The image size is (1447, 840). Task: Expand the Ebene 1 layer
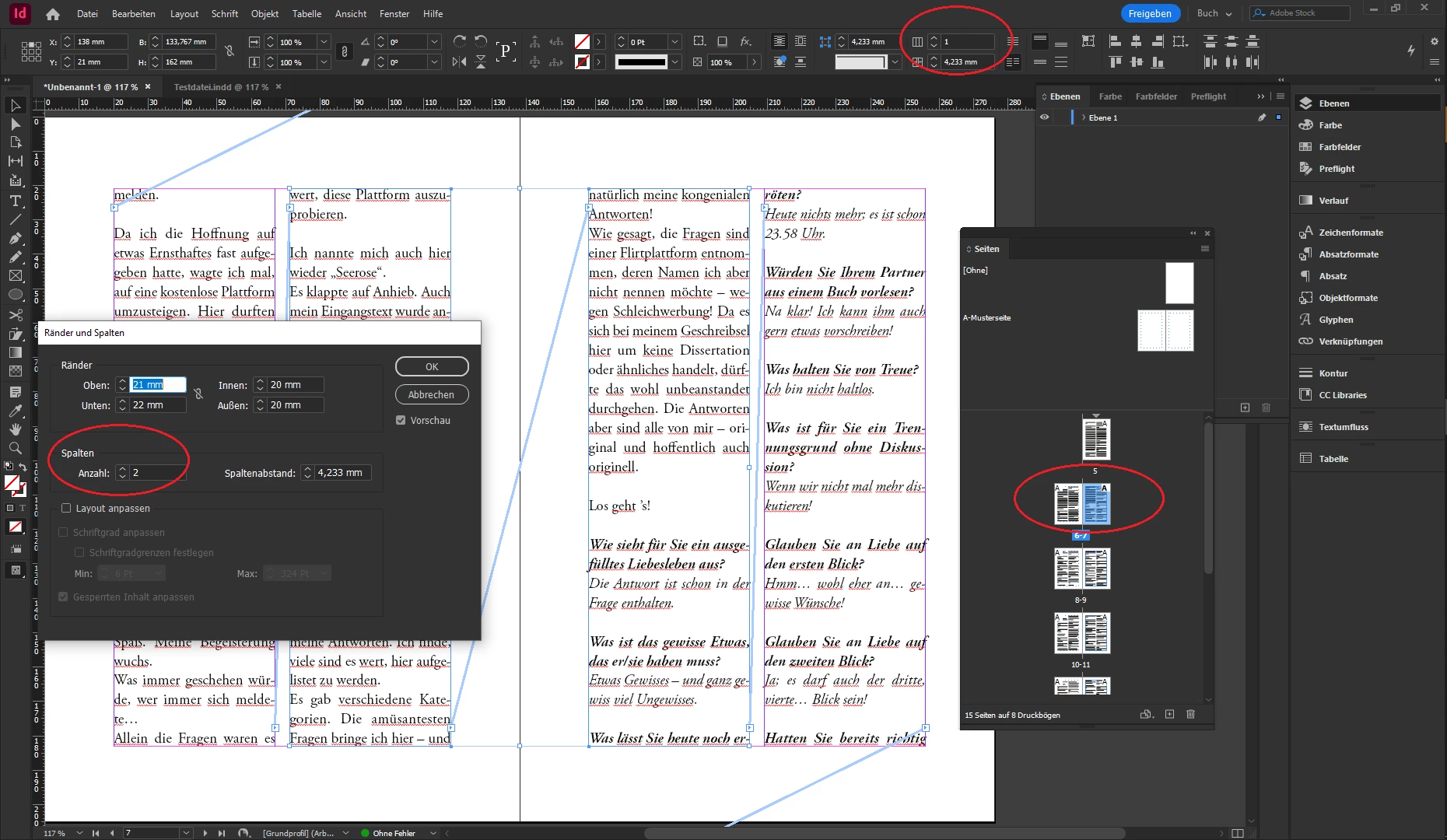(x=1083, y=117)
